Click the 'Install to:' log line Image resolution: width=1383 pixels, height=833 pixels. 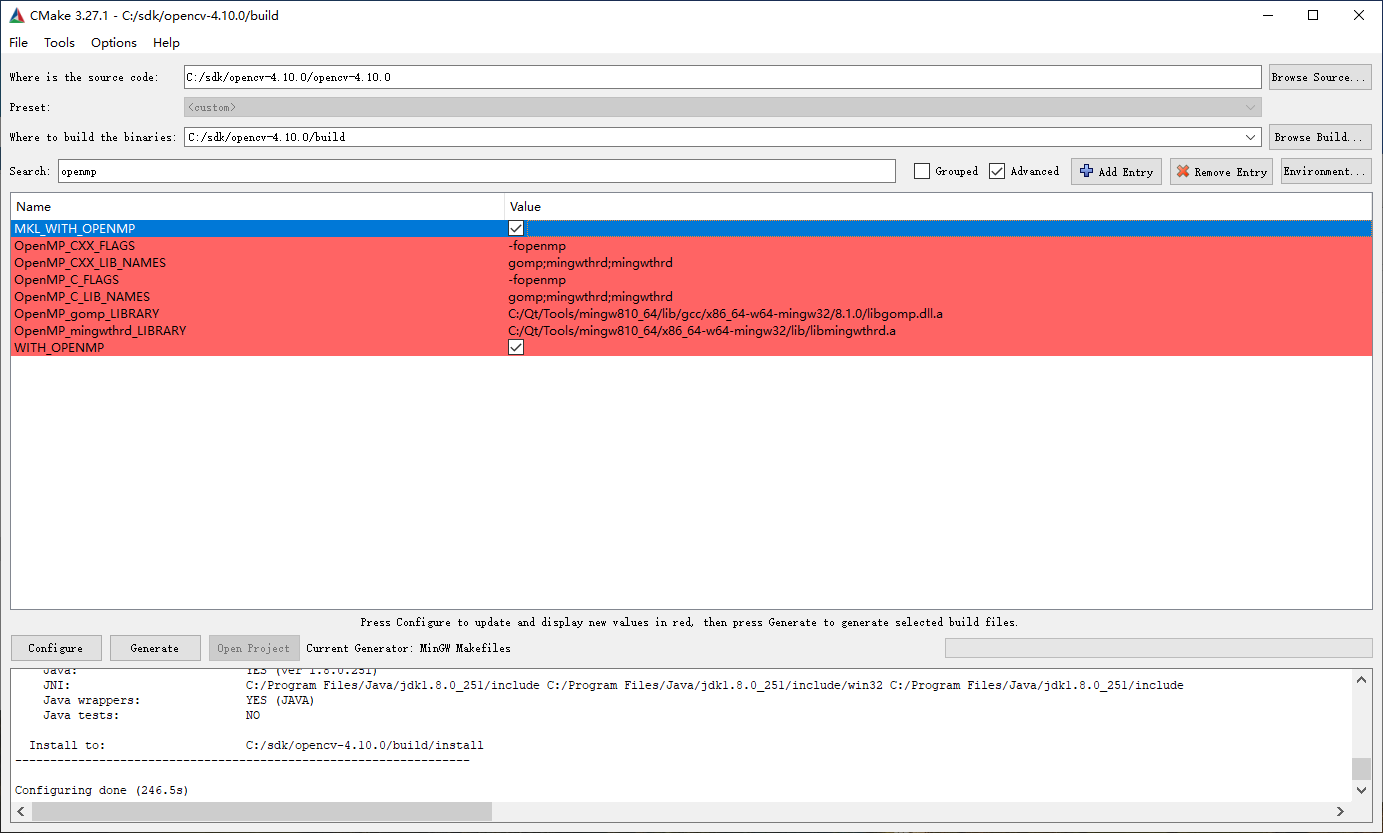tap(256, 745)
